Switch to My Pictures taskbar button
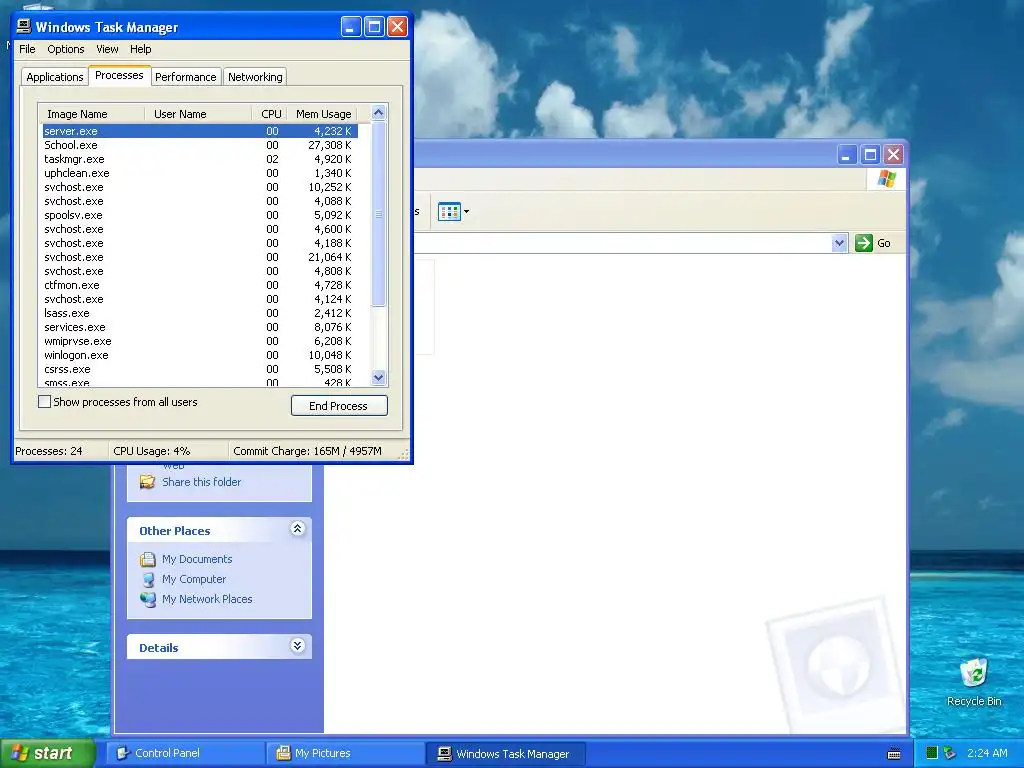 (x=345, y=753)
